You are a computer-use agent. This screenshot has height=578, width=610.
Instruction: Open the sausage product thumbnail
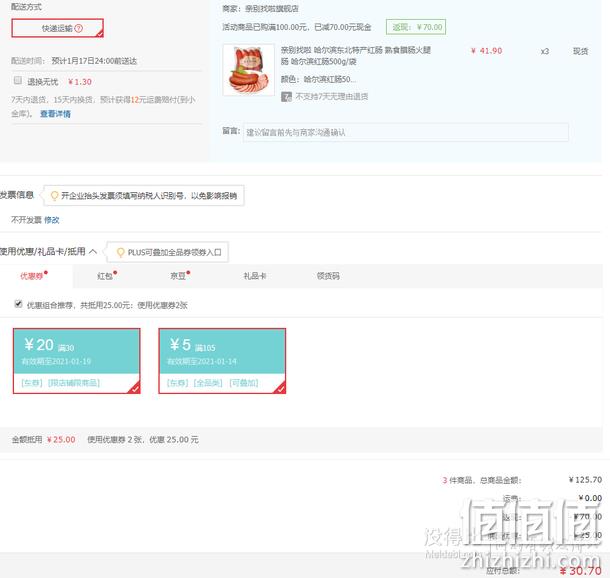click(249, 70)
